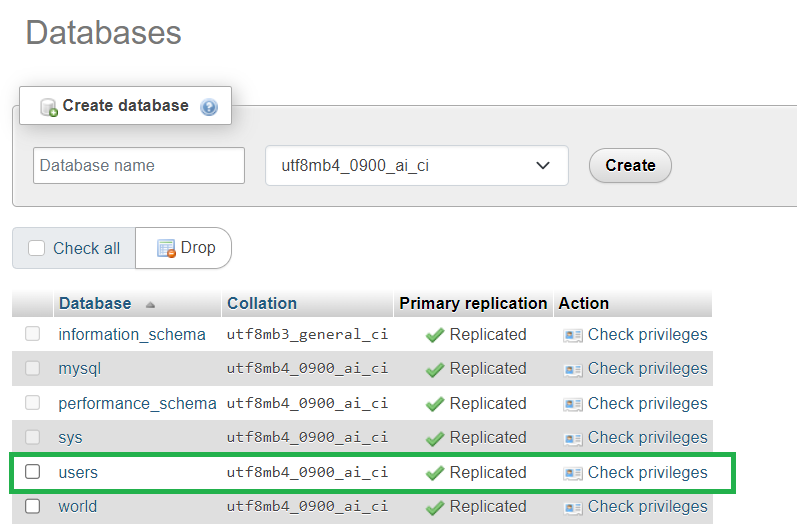Viewport: 797px width, 530px height.
Task: Click Check privileges icon for users row
Action: point(573,473)
